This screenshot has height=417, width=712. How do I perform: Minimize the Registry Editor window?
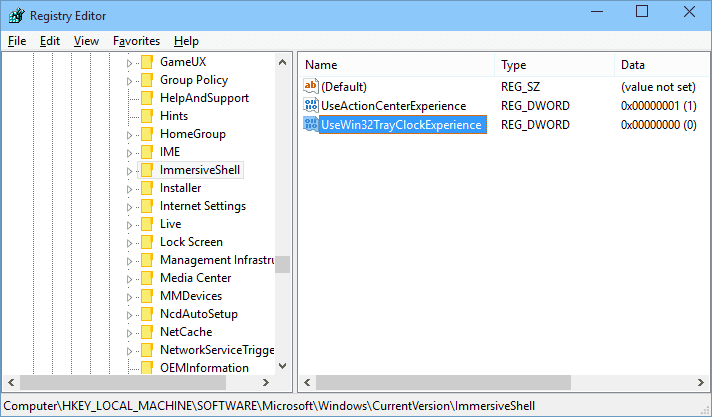tap(597, 11)
